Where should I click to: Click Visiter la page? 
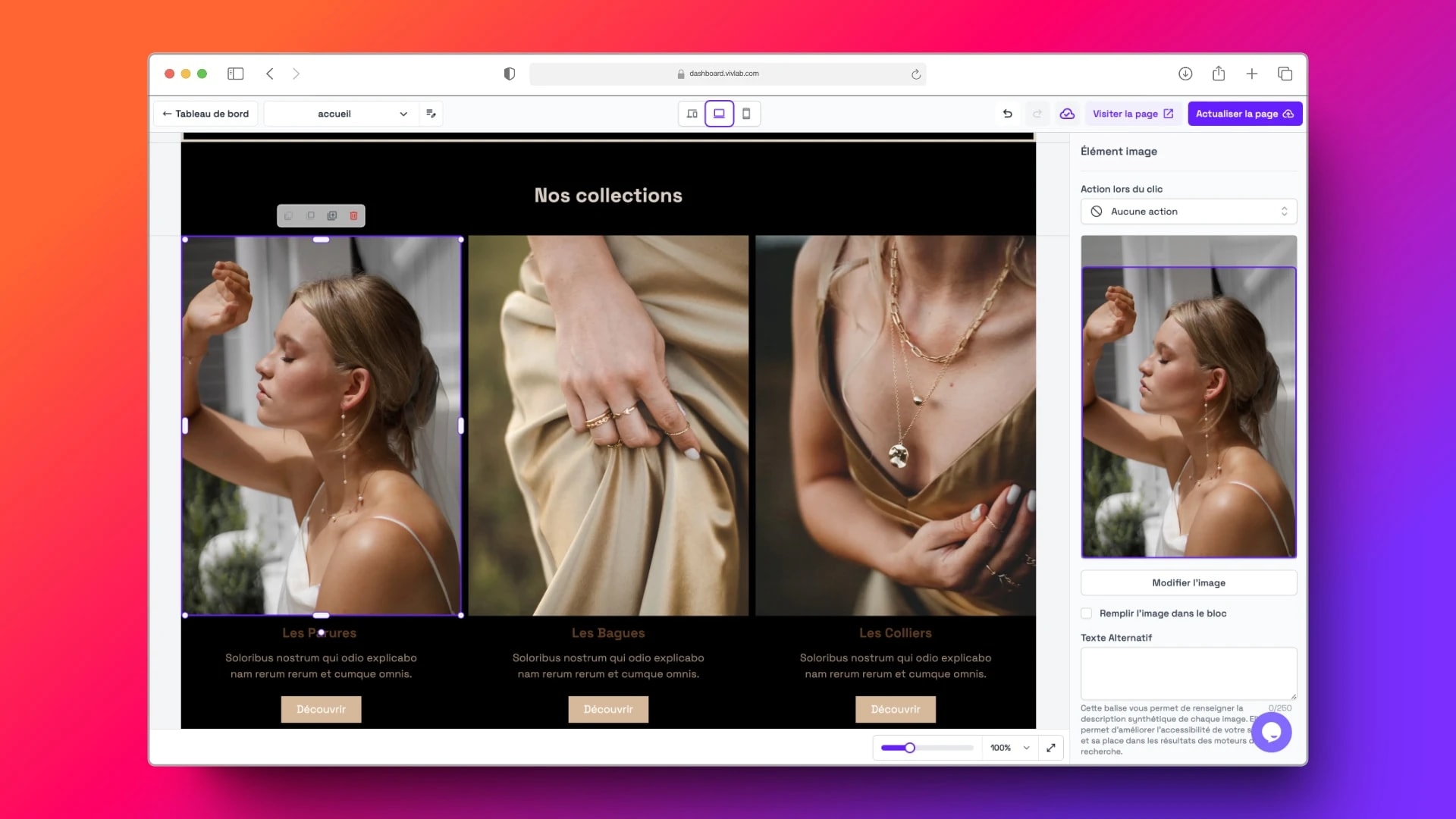1133,114
